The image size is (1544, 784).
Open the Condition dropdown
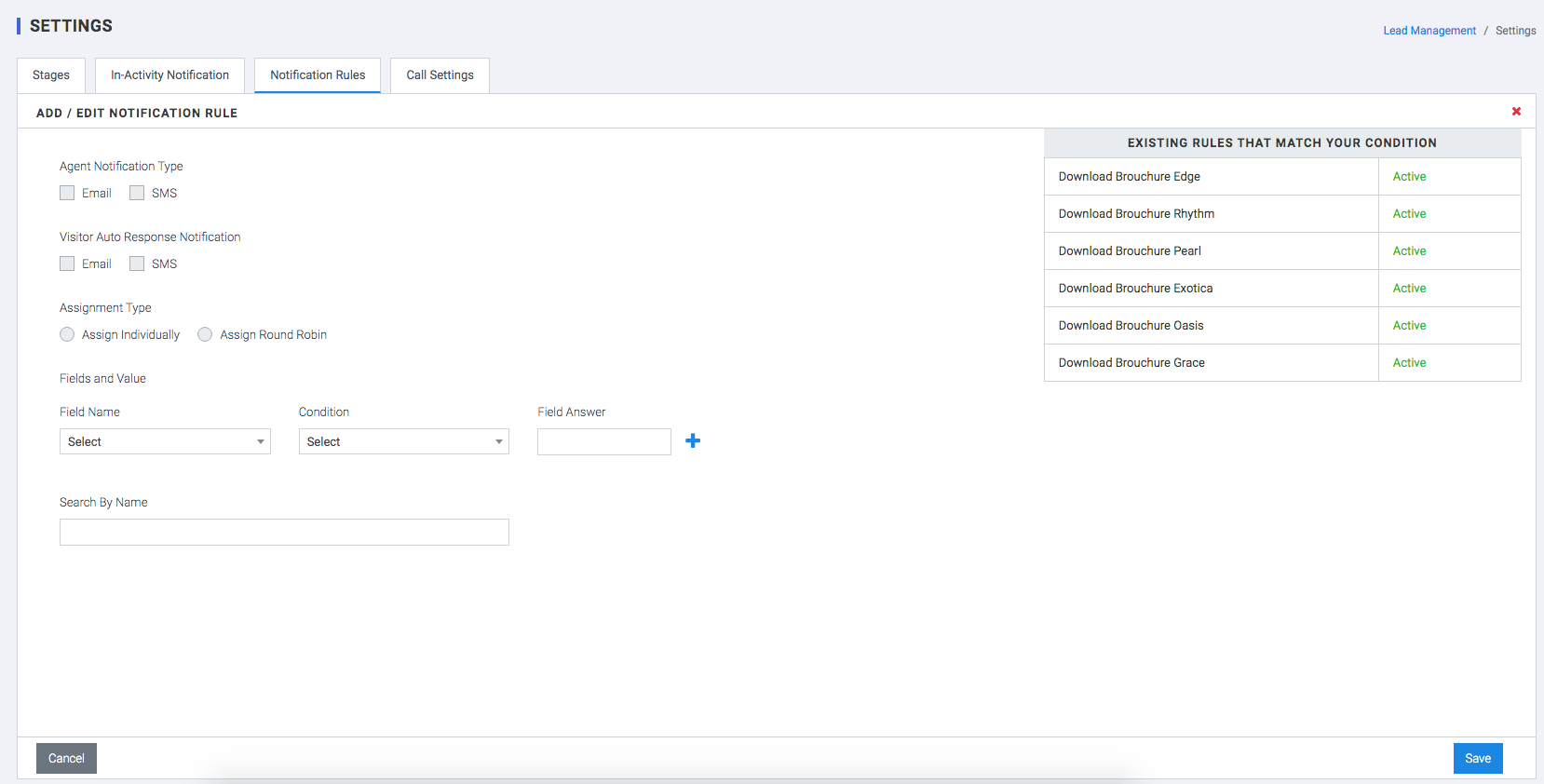404,441
